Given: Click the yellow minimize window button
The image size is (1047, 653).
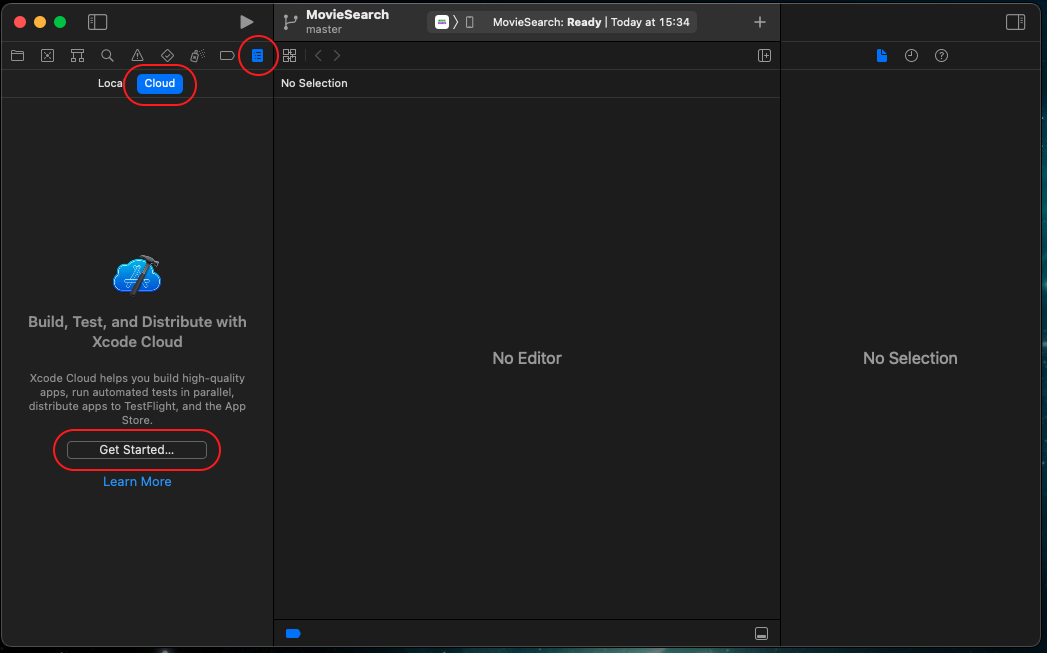Looking at the screenshot, I should (x=40, y=22).
